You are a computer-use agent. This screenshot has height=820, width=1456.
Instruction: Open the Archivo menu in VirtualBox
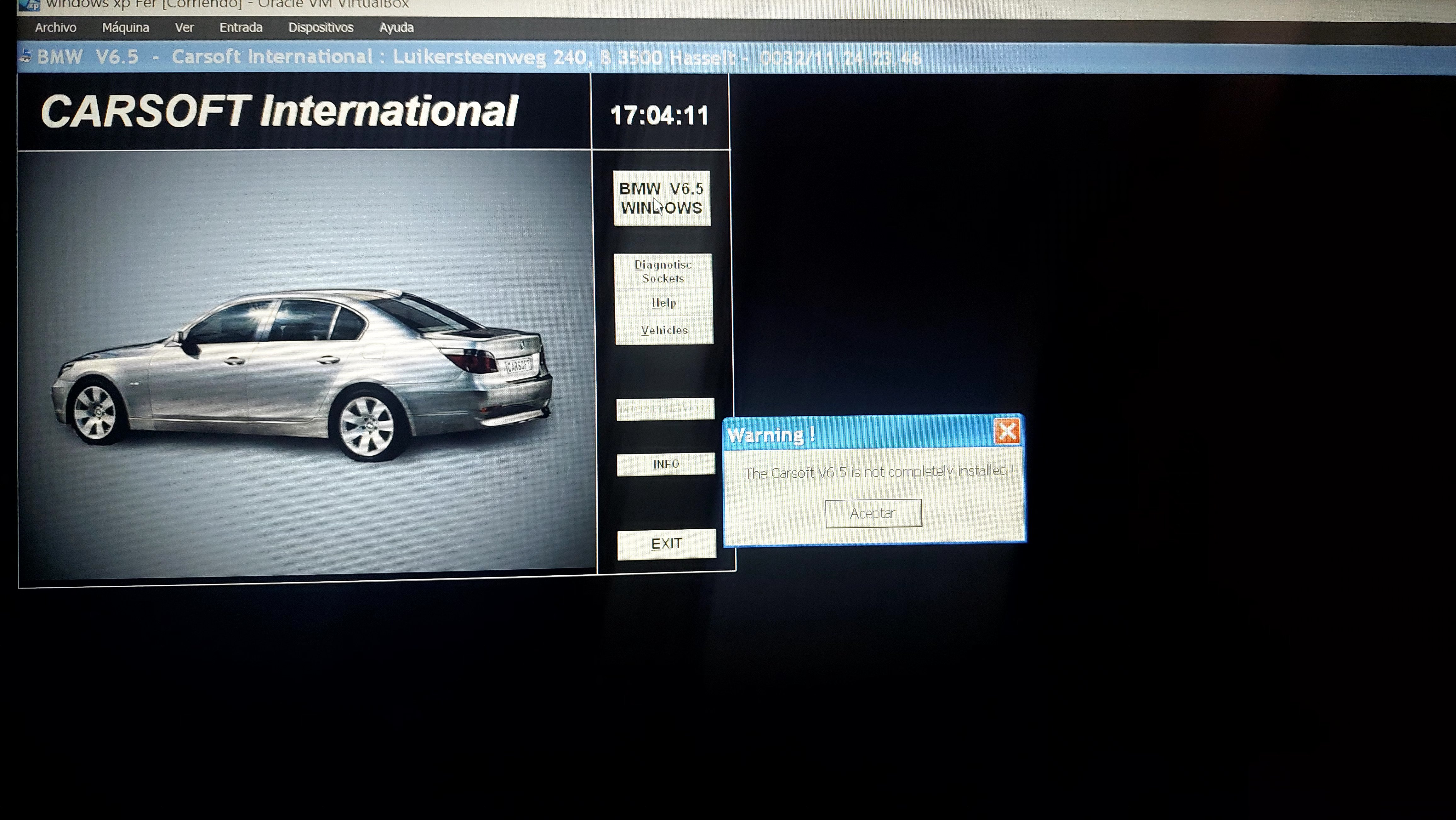click(x=55, y=28)
